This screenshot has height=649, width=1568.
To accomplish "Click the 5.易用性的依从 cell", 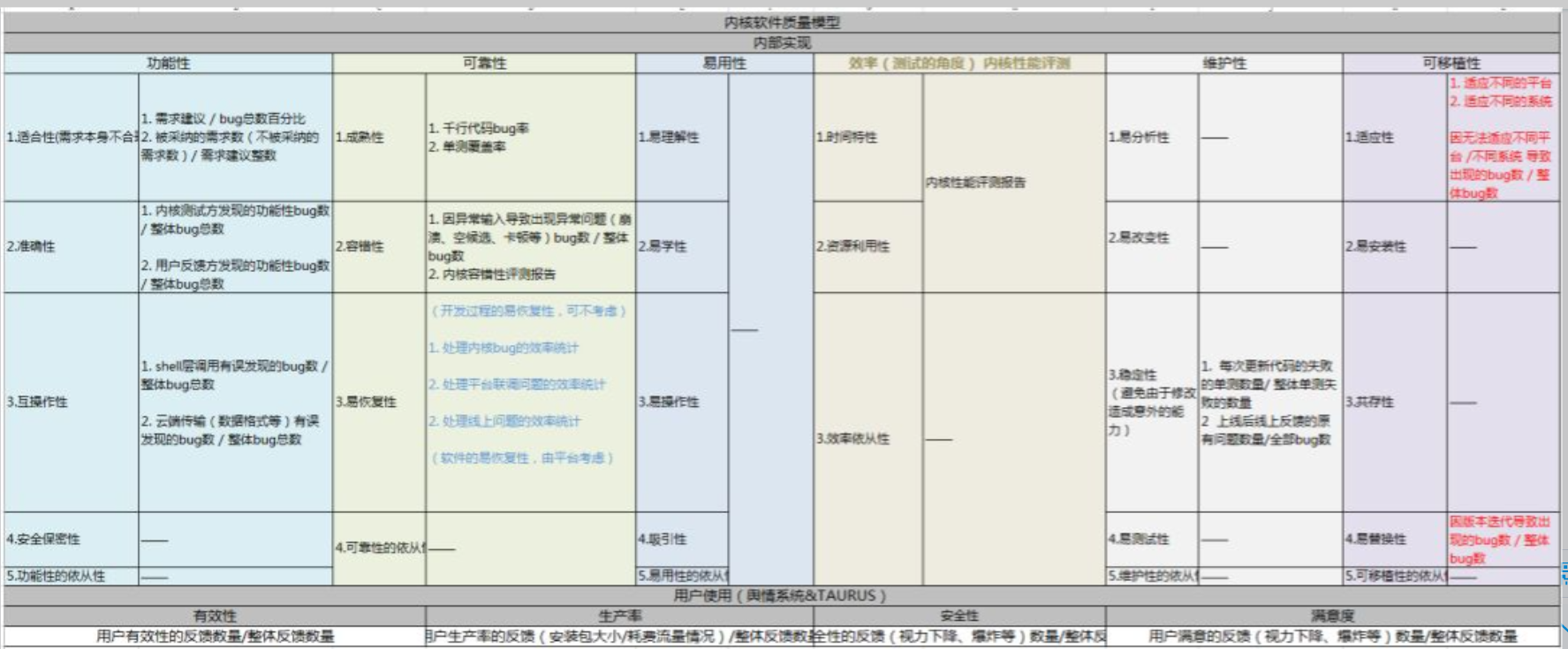I will coord(682,576).
